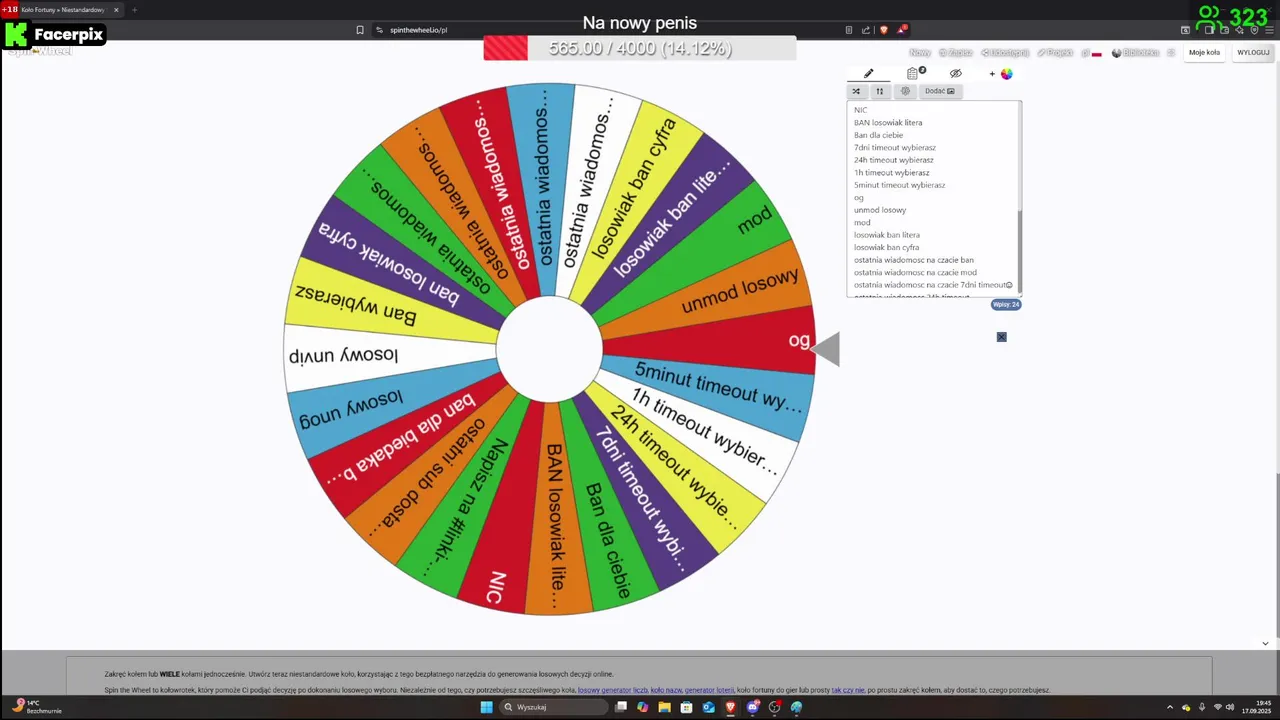Viewport: 1280px width, 720px height.
Task: Open Microsoft Store from the taskbar
Action: click(686, 707)
